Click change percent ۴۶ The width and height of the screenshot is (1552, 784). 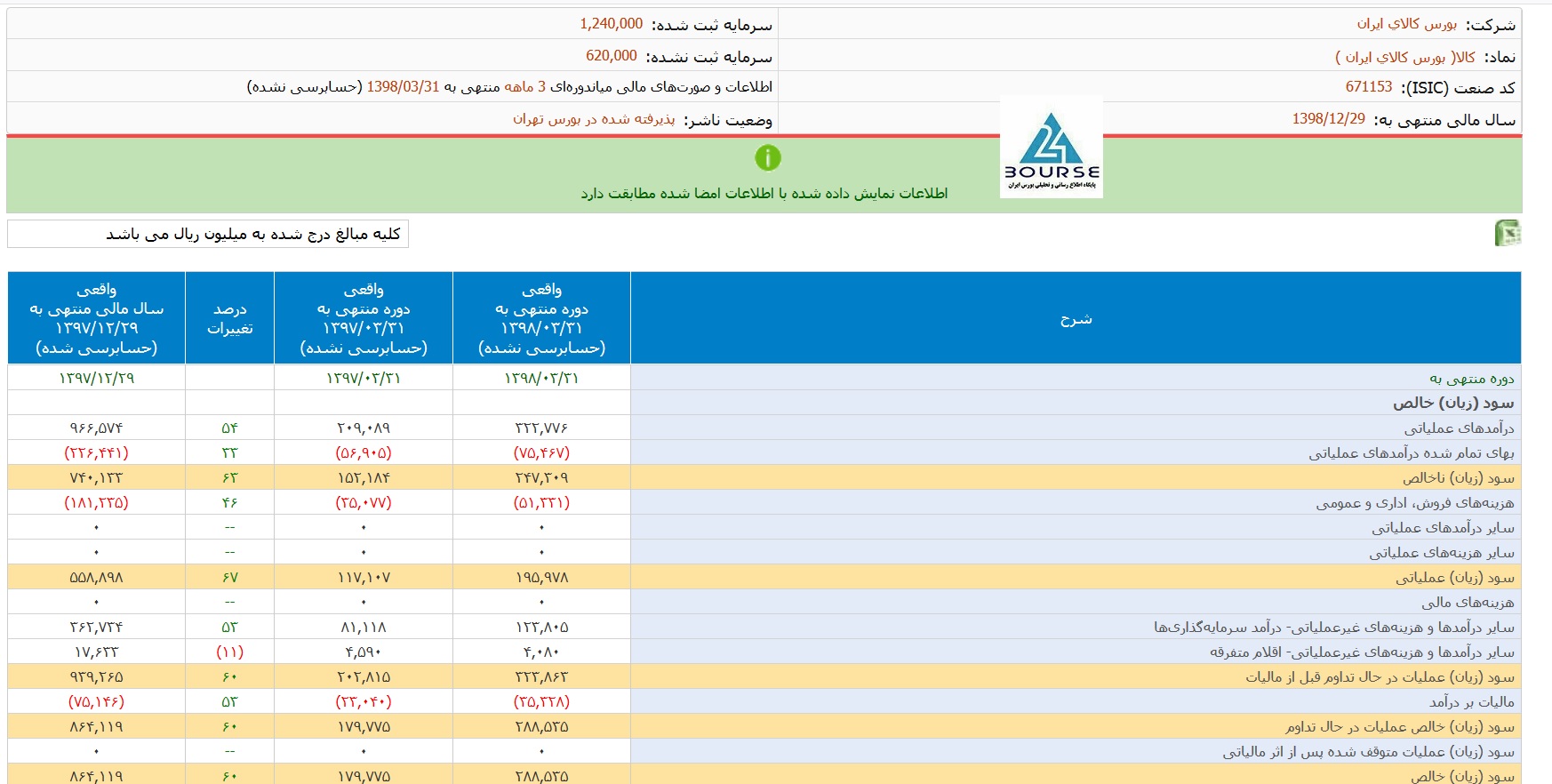(230, 503)
